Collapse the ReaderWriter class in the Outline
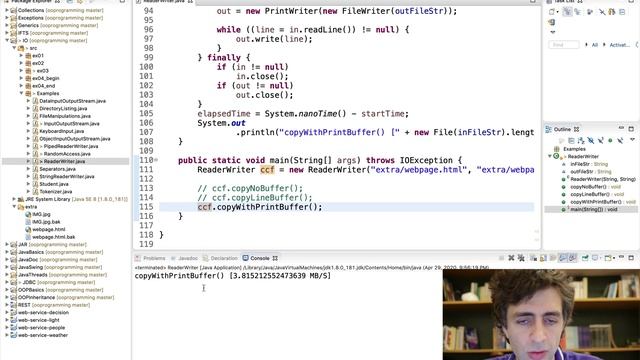The image size is (640, 360). 550,156
